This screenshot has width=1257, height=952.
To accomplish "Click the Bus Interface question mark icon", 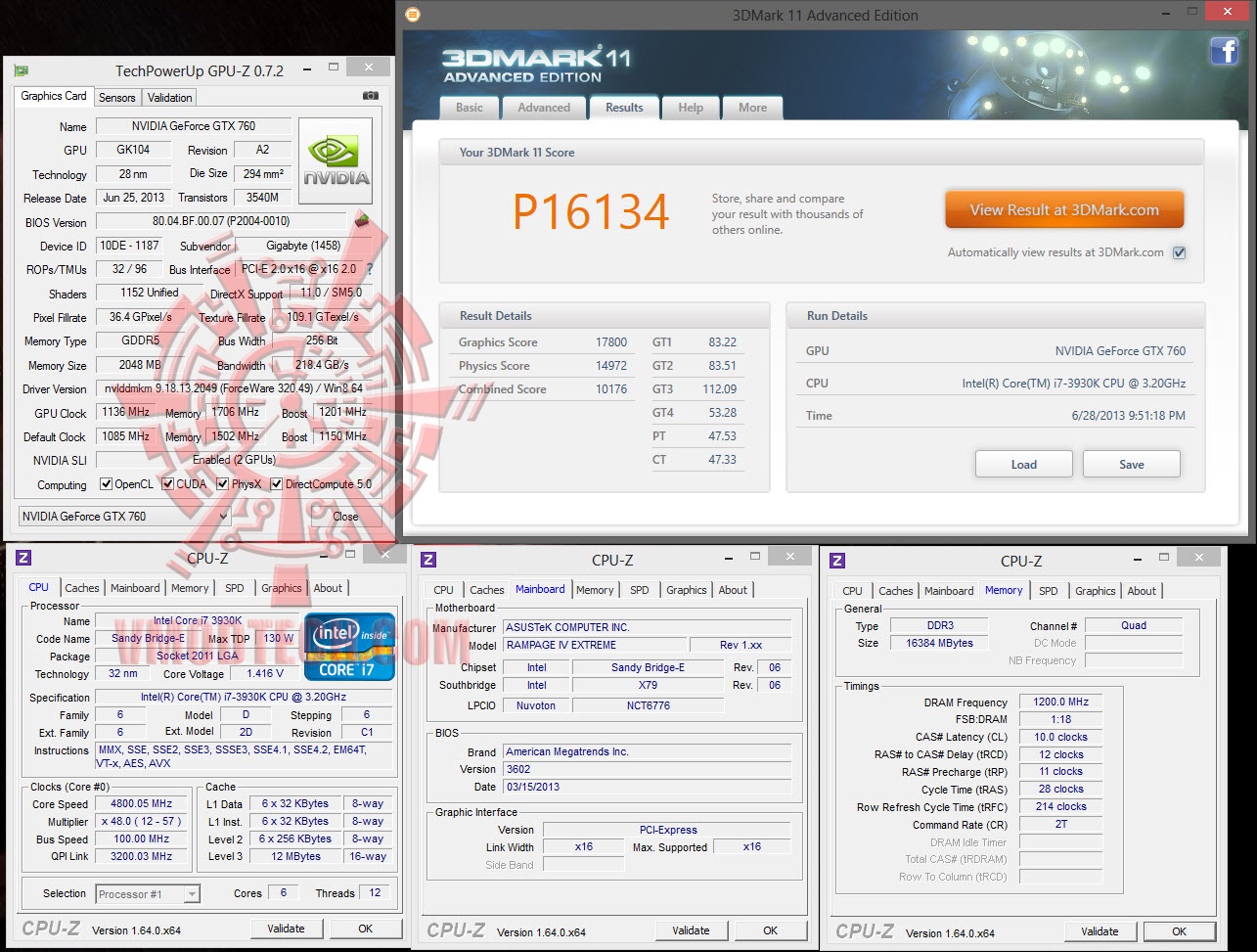I will click(369, 269).
